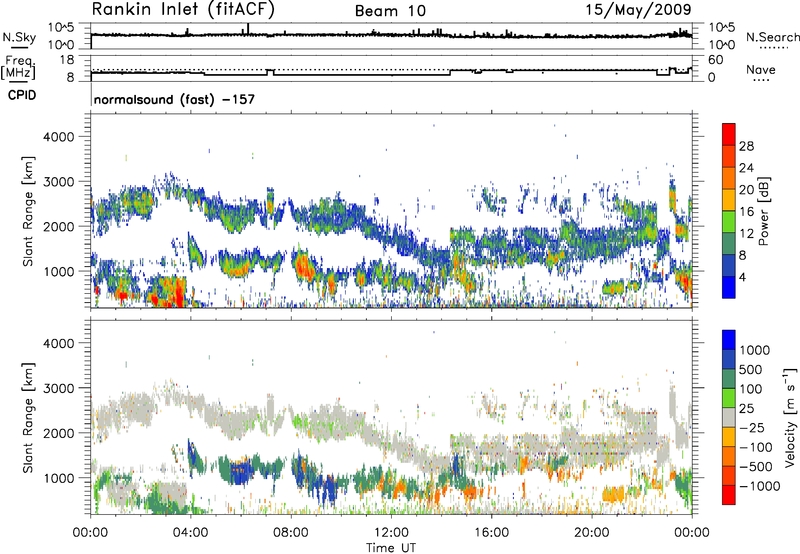
Task: Click the '24' label on power colorbar
Action: pos(746,168)
